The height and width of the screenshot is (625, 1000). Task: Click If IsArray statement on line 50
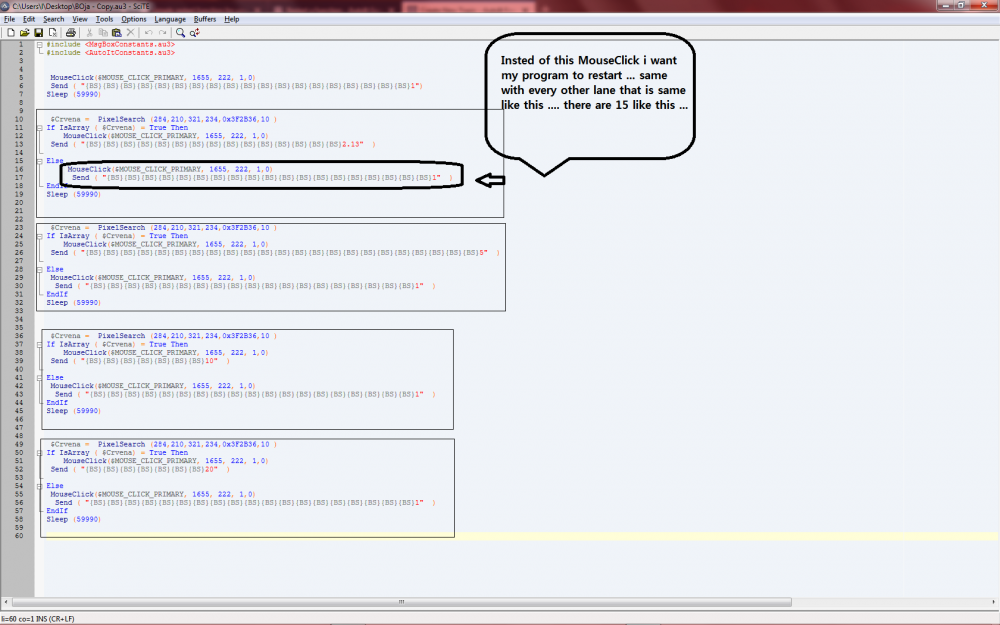pyautogui.click(x=117, y=453)
